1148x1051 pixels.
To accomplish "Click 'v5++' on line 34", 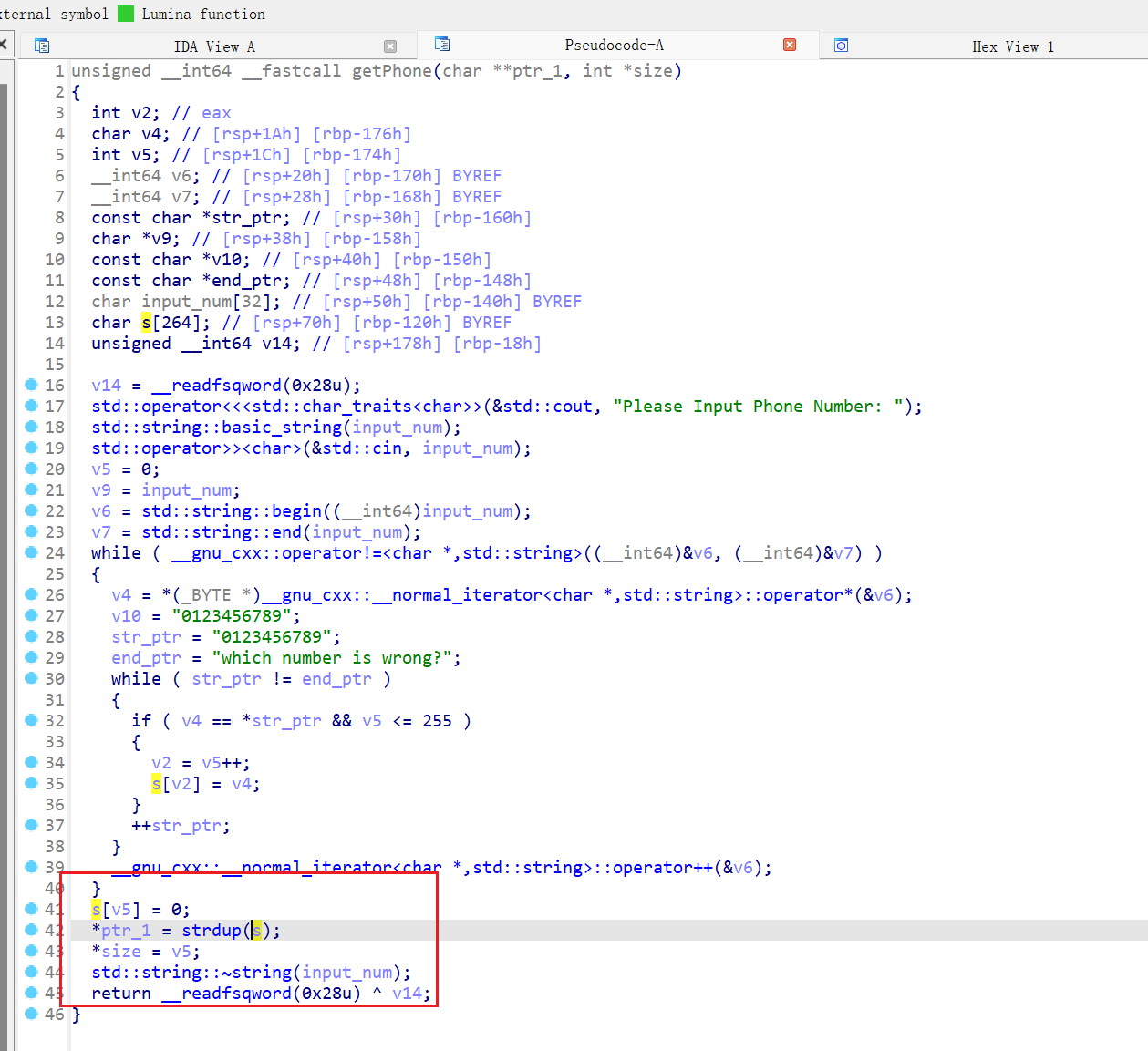I will tap(222, 763).
